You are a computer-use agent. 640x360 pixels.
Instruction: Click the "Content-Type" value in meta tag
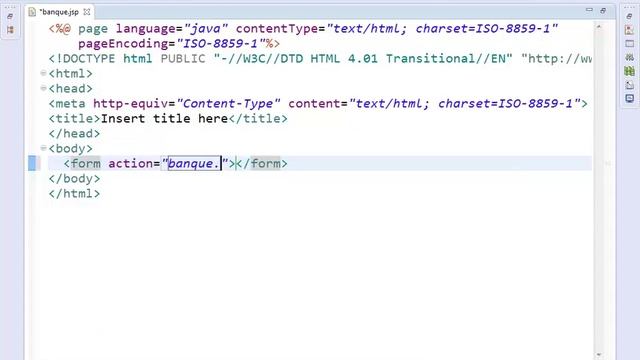coord(228,104)
